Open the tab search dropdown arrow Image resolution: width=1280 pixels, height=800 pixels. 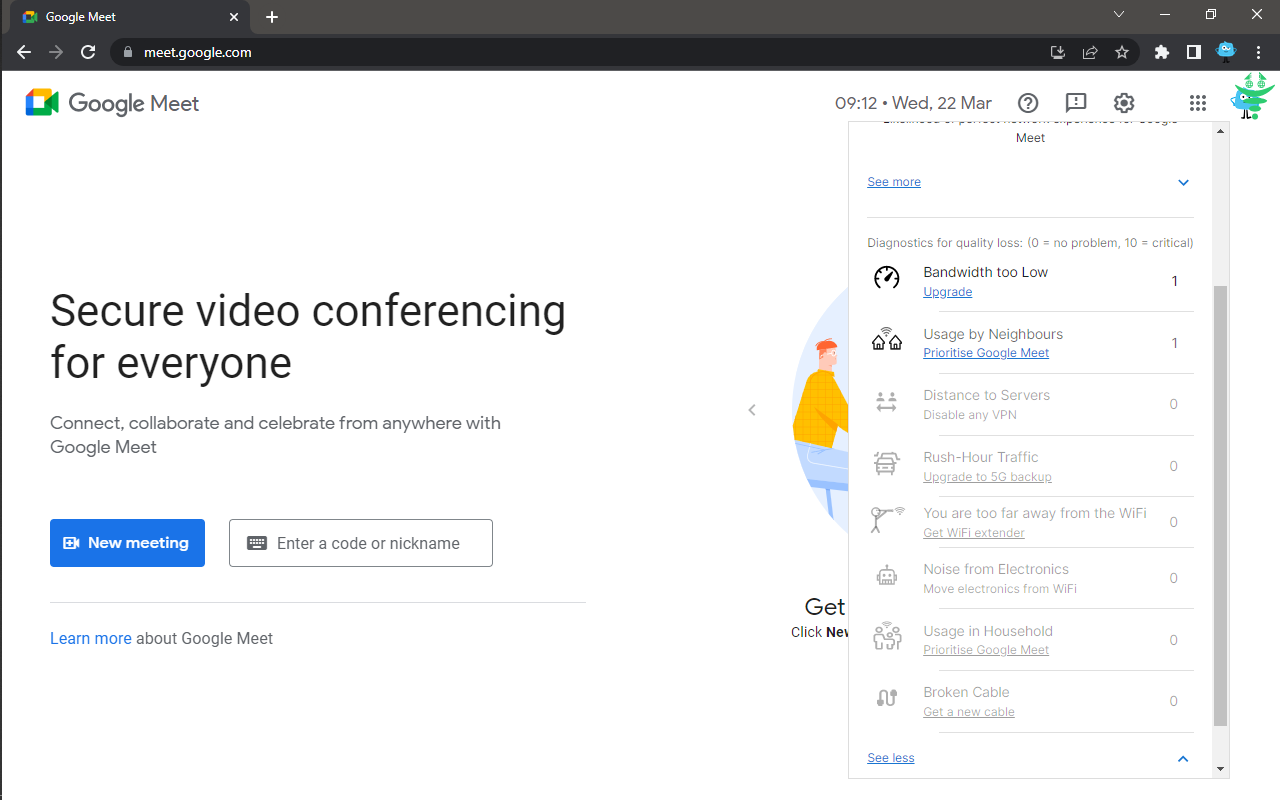(1119, 15)
